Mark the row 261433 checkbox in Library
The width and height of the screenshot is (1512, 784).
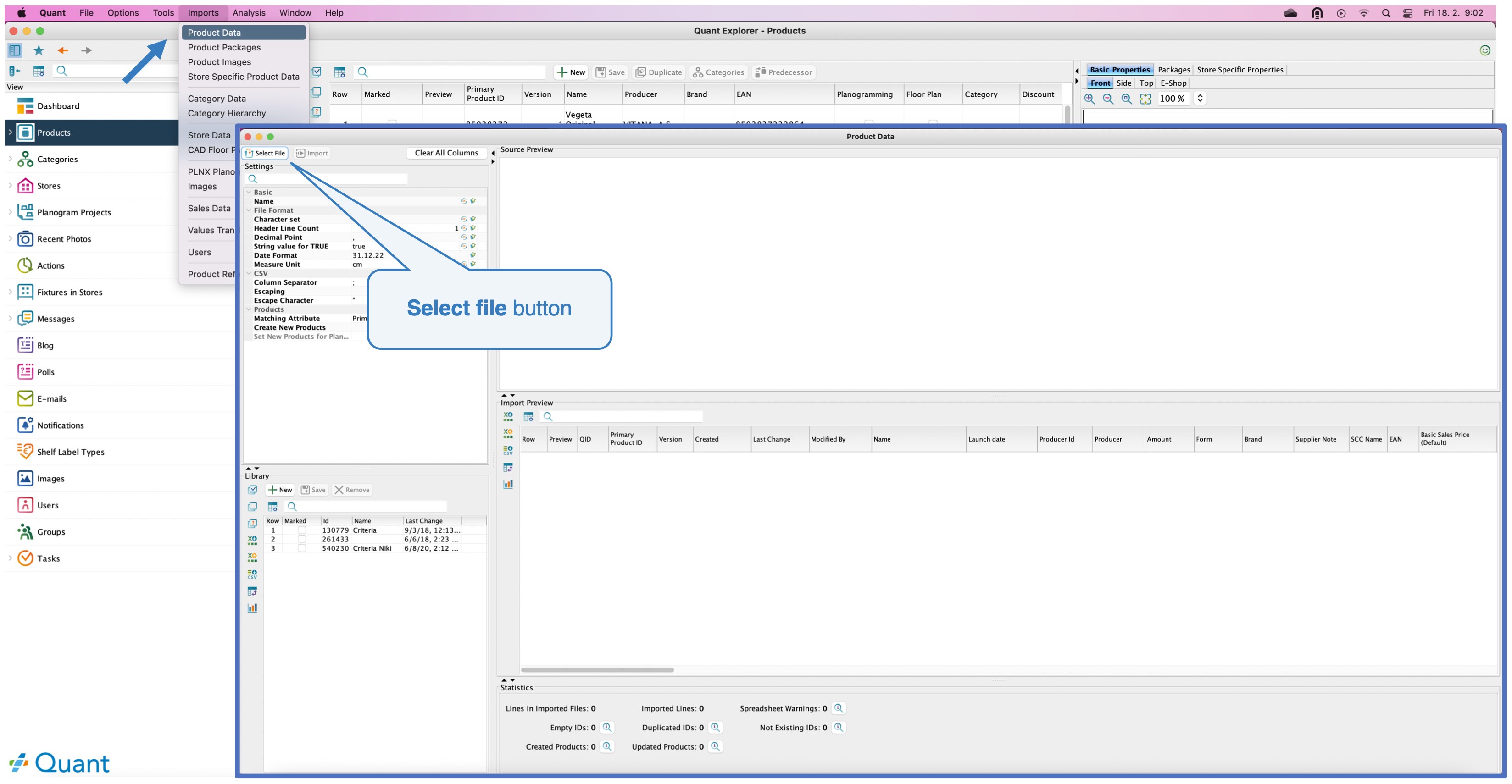click(x=302, y=539)
